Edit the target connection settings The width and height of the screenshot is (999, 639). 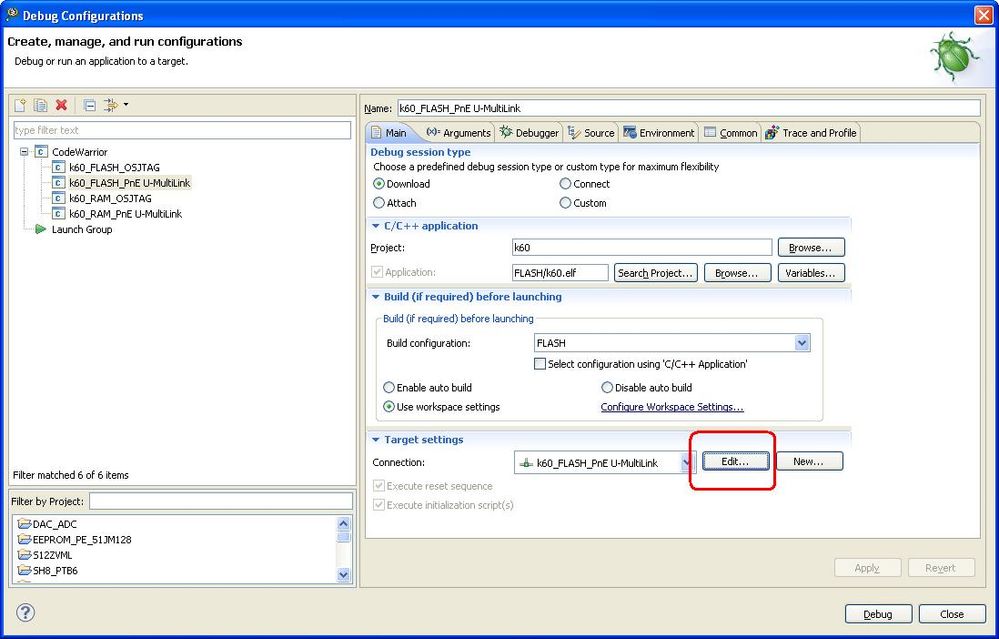point(735,461)
